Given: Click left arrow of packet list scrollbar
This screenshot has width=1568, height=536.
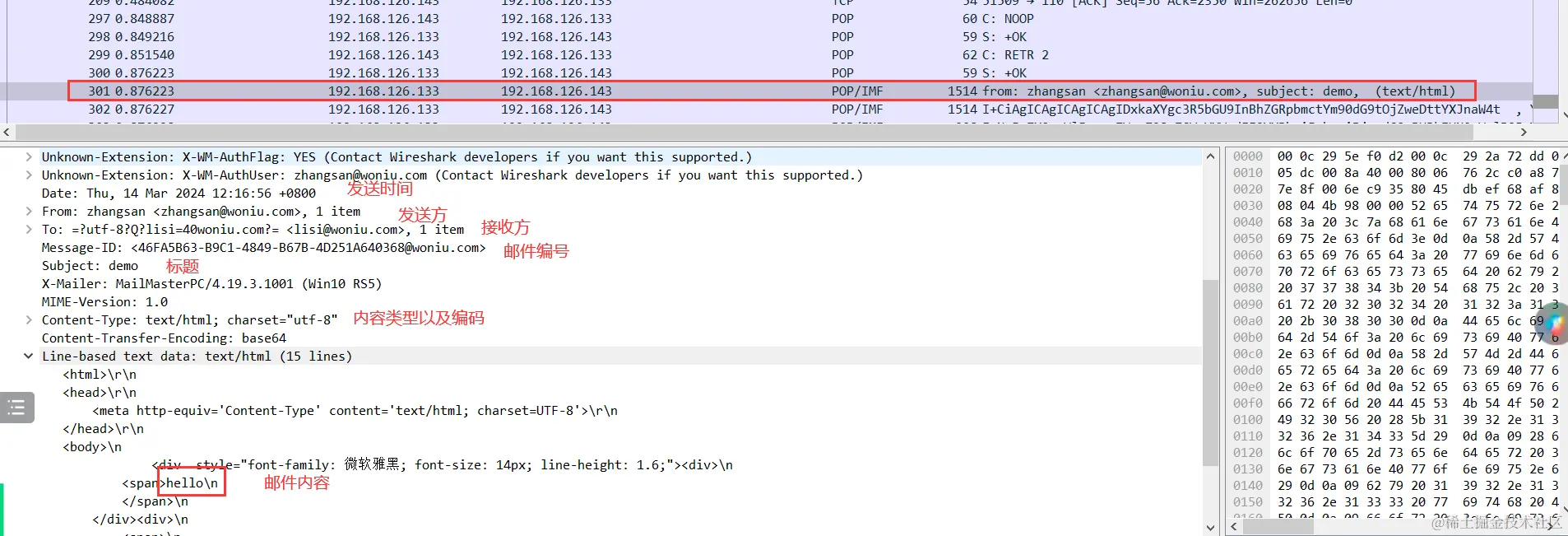Looking at the screenshot, I should coord(7,132).
